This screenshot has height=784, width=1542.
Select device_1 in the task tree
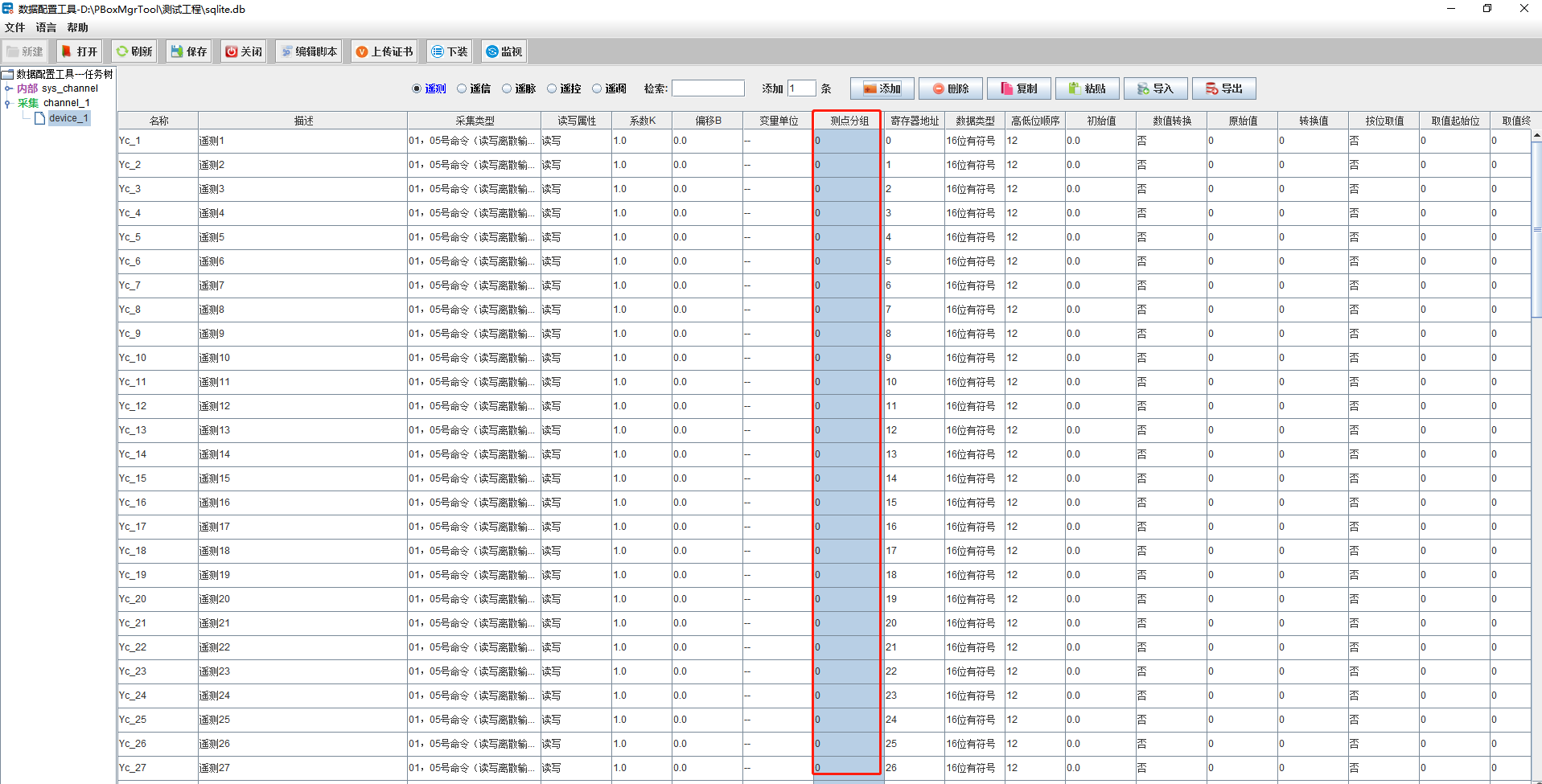pyautogui.click(x=68, y=118)
